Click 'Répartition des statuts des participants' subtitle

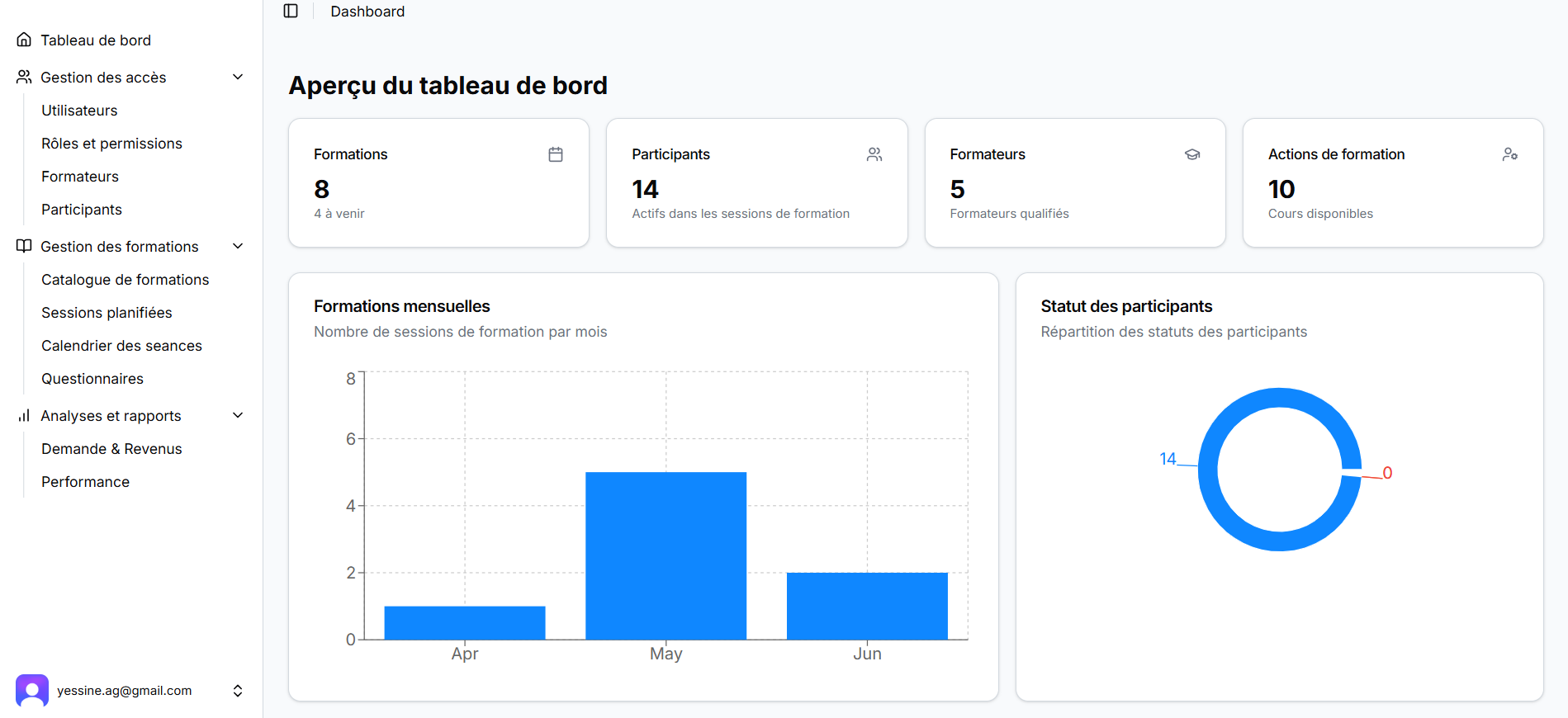1173,332
